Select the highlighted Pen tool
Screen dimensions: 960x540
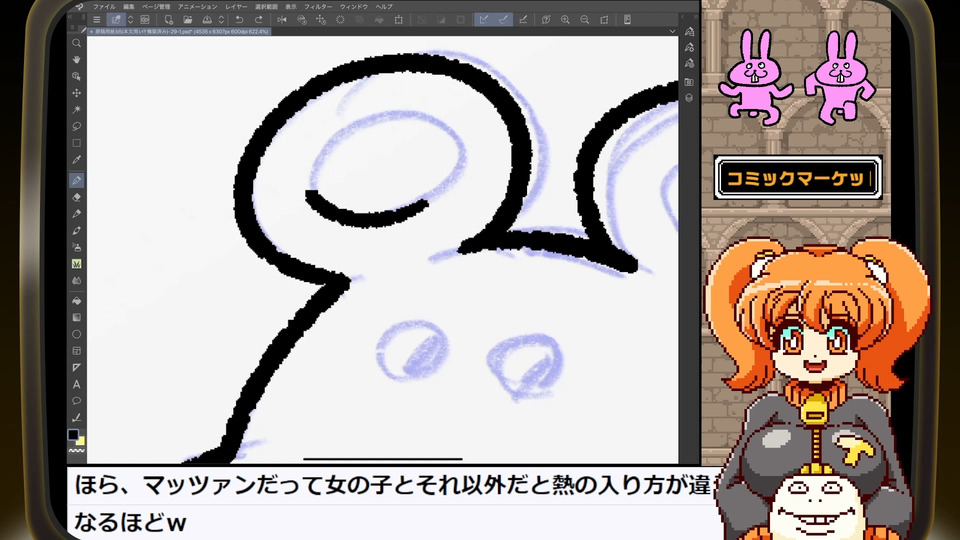77,180
